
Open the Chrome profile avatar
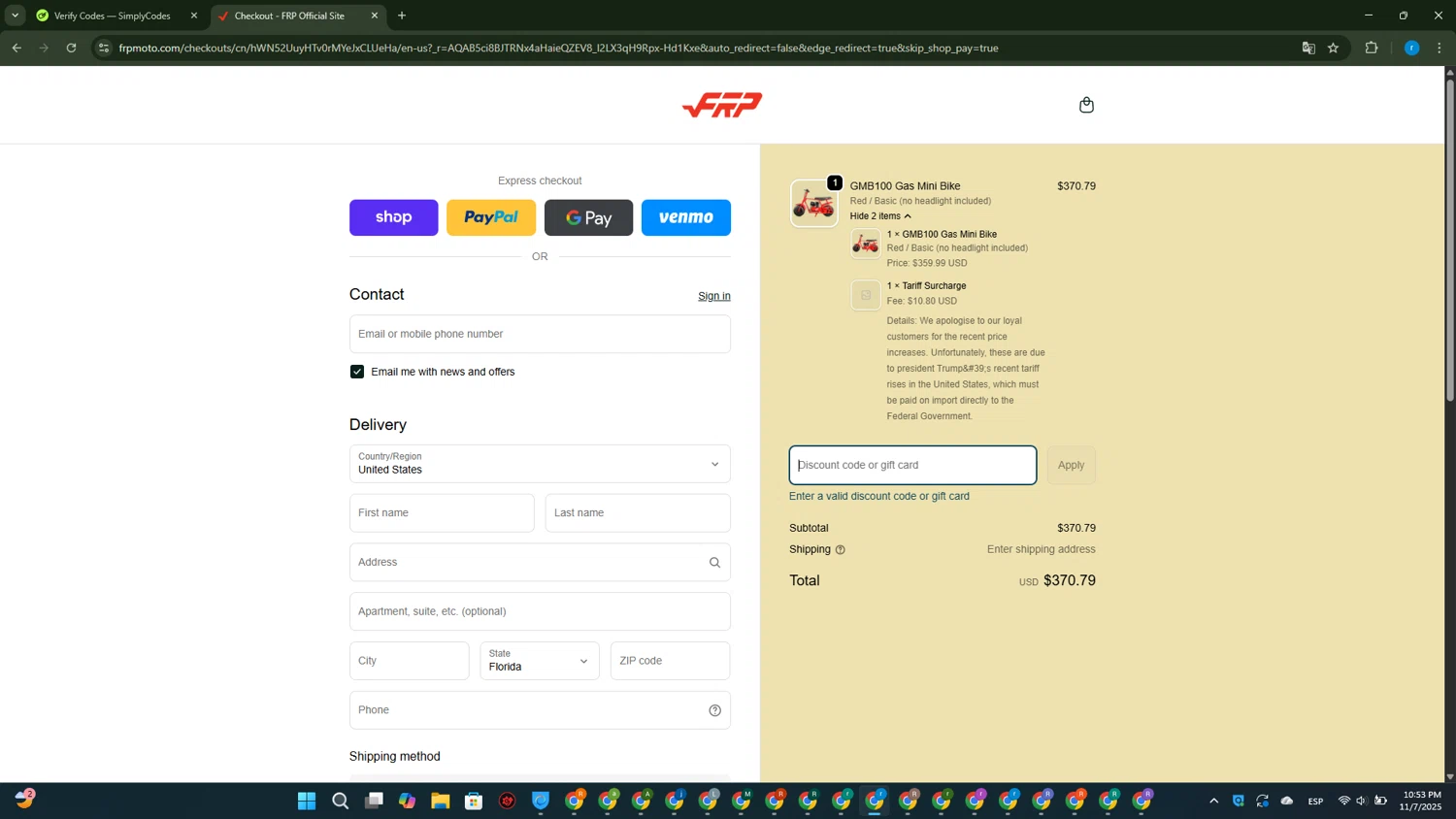click(x=1412, y=48)
